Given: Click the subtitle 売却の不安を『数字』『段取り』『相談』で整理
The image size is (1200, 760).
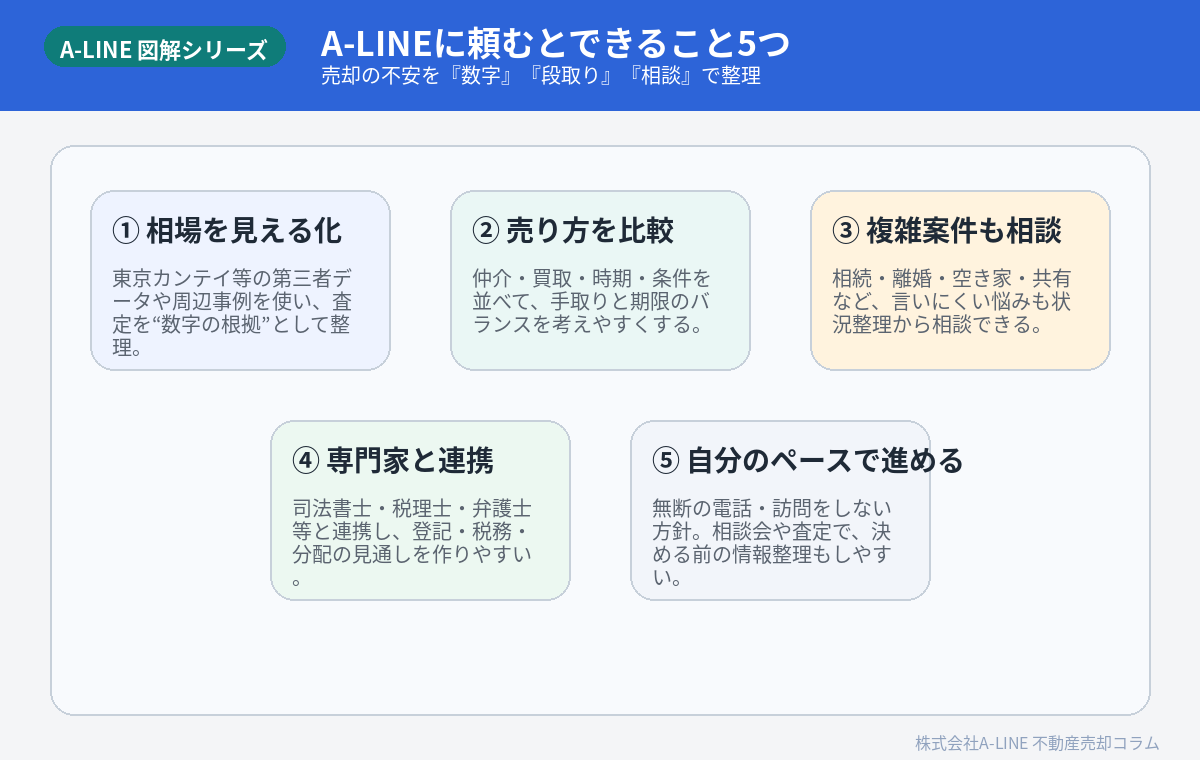Looking at the screenshot, I should coord(541,76).
